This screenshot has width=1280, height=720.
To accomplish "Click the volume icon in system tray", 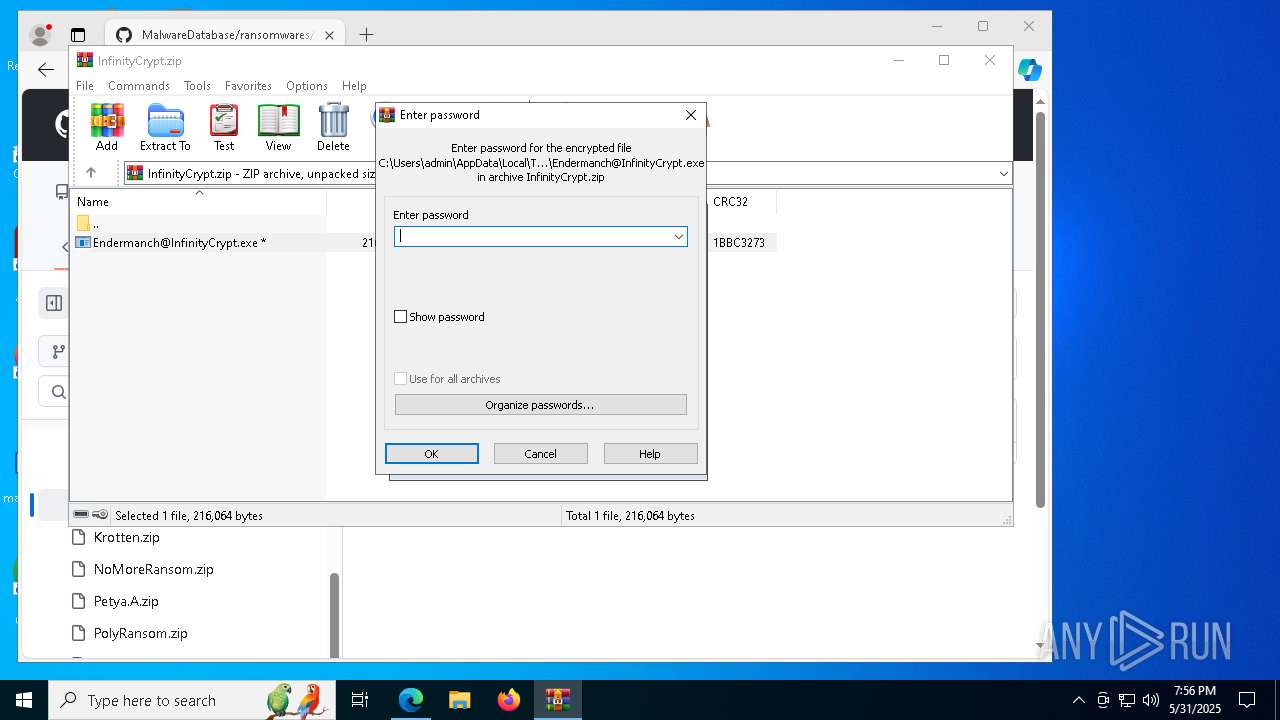I will click(1150, 700).
